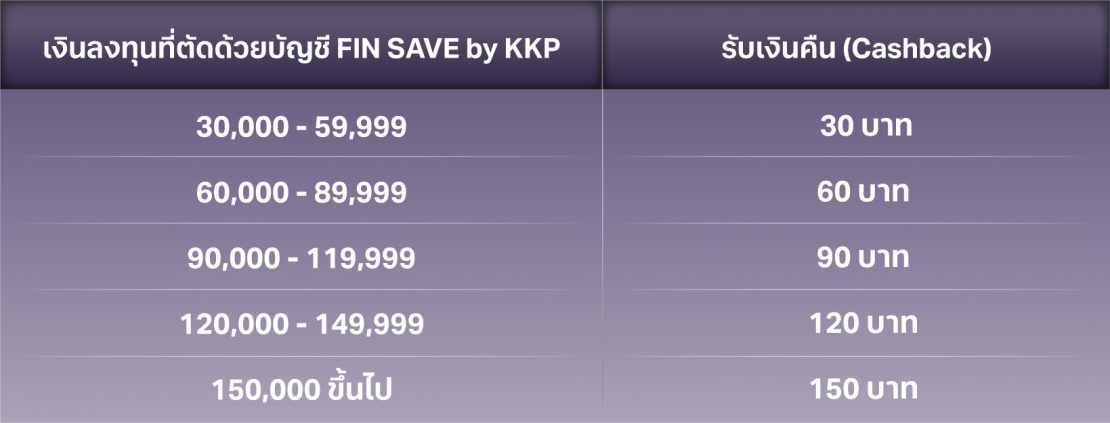Click the "รับเงินคืน" header text

click(776, 49)
